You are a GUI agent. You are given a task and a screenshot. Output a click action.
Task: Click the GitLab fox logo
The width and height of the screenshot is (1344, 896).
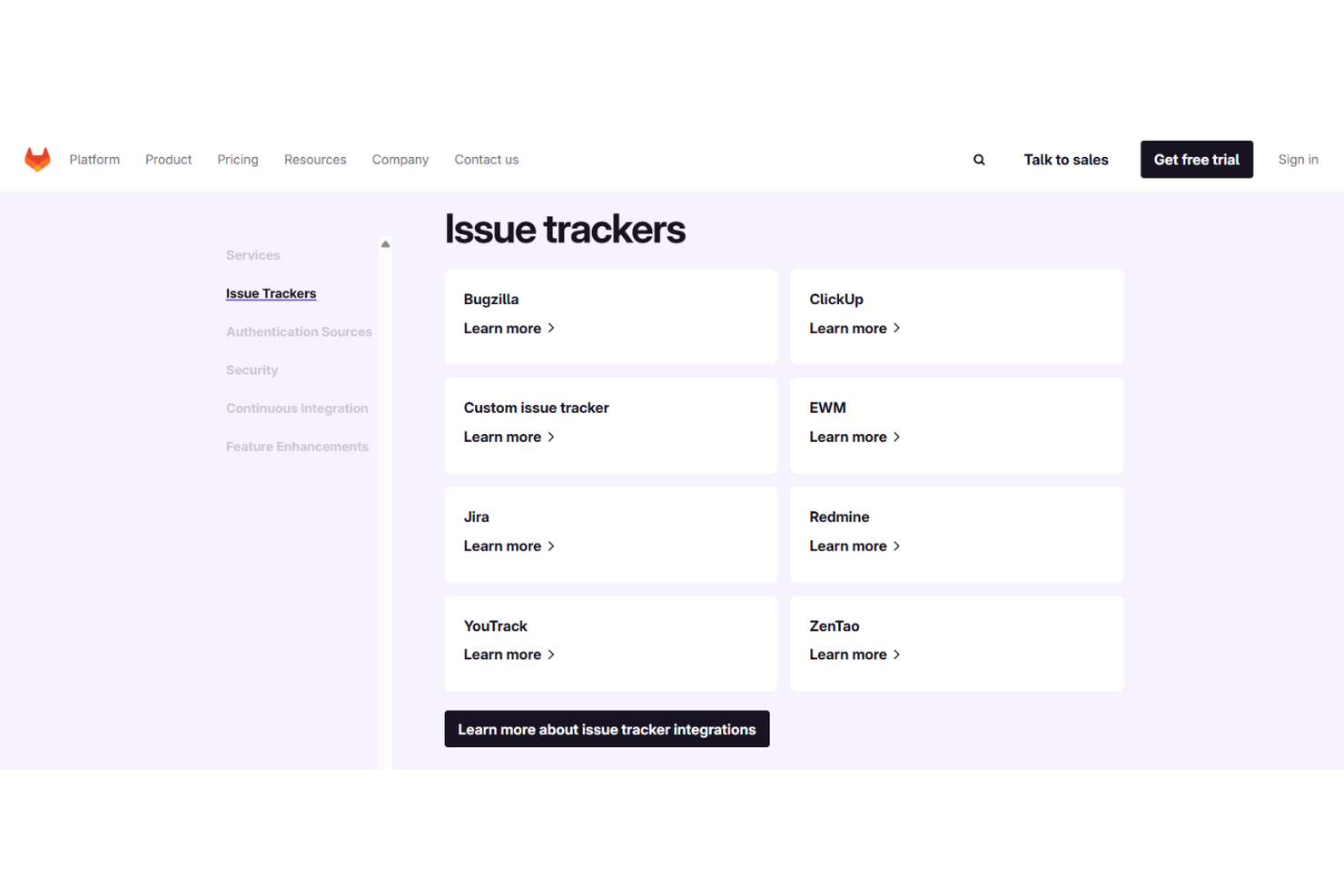tap(37, 159)
